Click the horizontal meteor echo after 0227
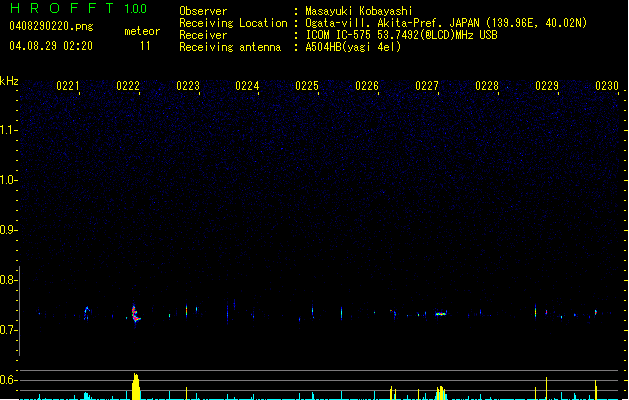 pos(441,314)
